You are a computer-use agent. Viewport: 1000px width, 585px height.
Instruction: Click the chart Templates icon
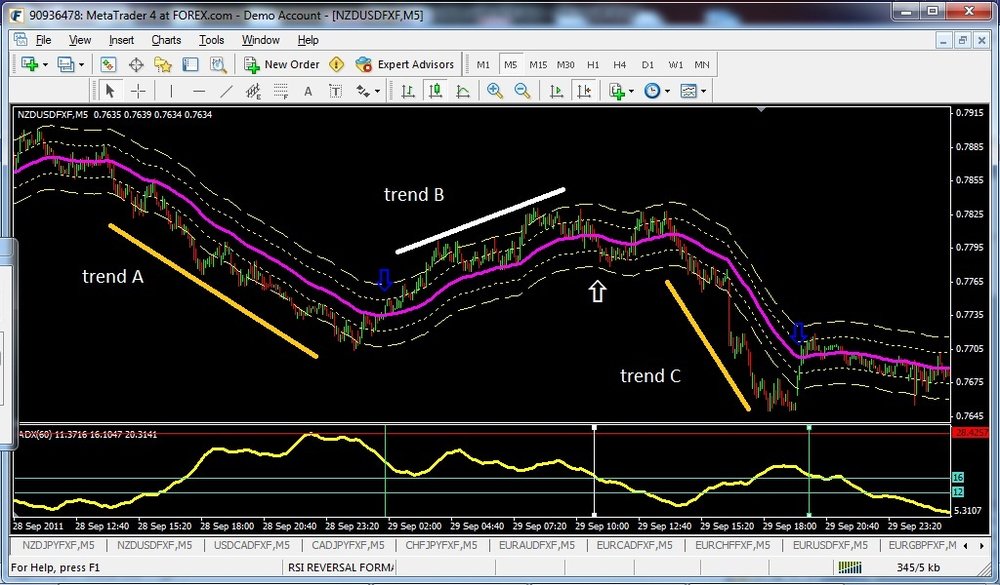(688, 91)
